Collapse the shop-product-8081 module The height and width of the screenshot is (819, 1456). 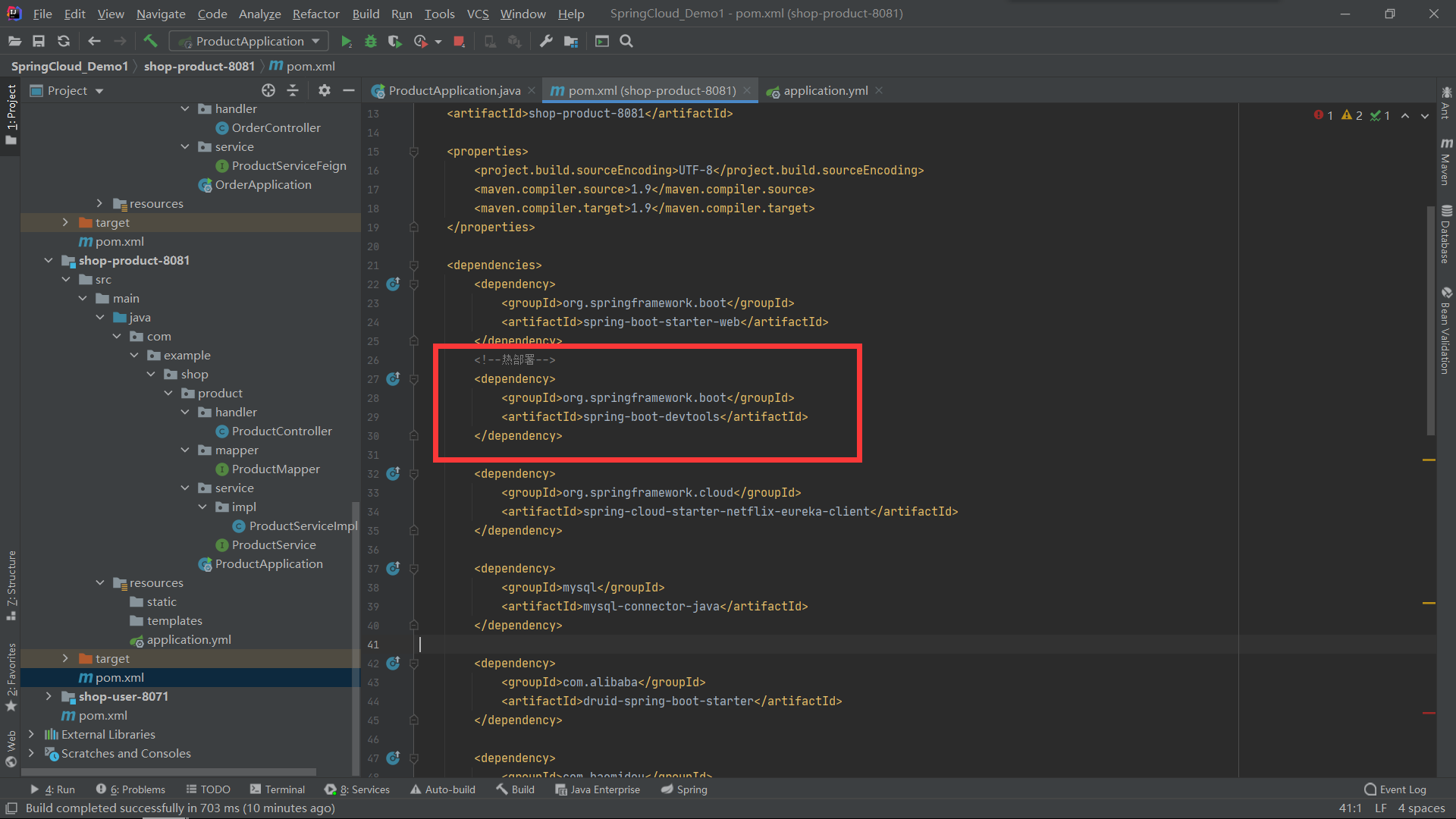49,260
